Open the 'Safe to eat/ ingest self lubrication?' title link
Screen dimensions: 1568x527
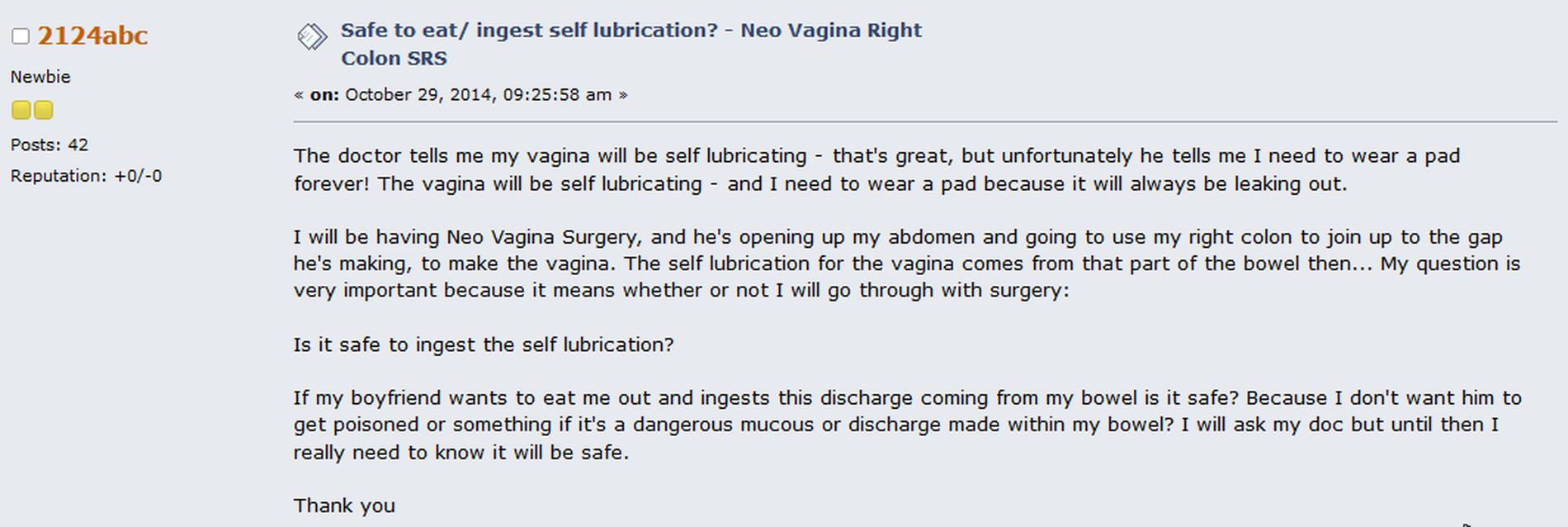[631, 44]
